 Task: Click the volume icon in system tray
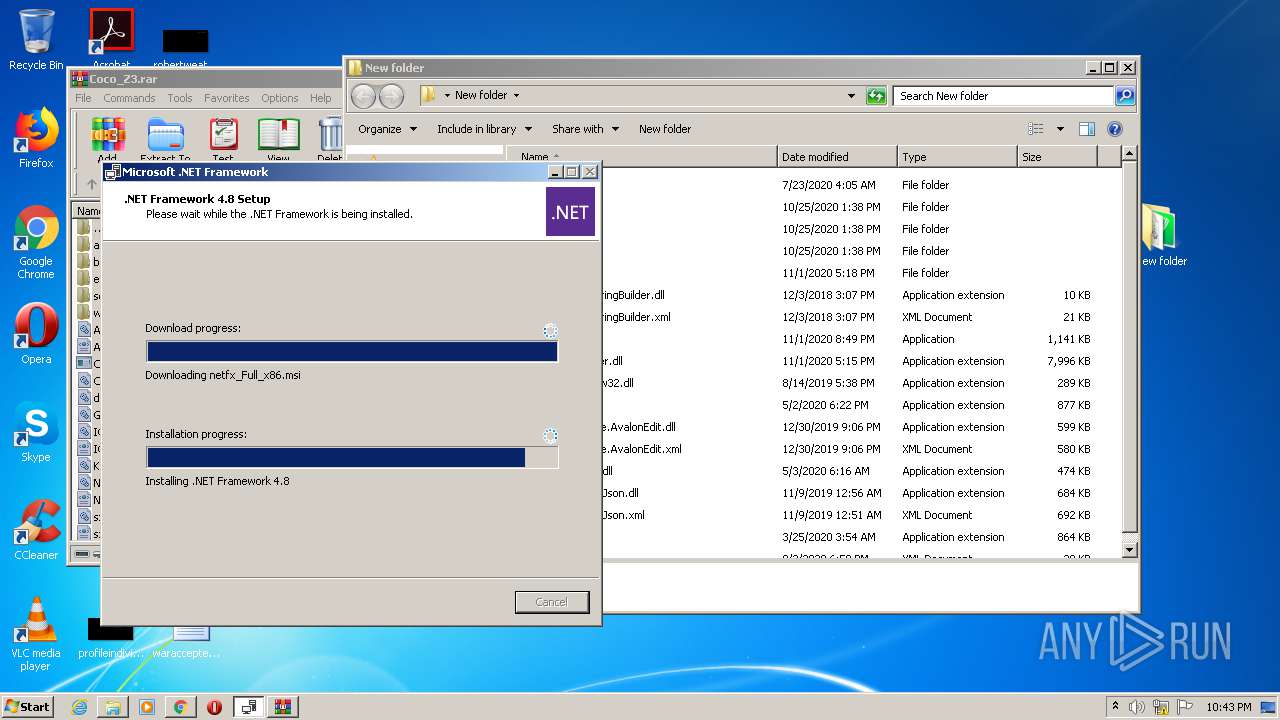tap(1137, 707)
